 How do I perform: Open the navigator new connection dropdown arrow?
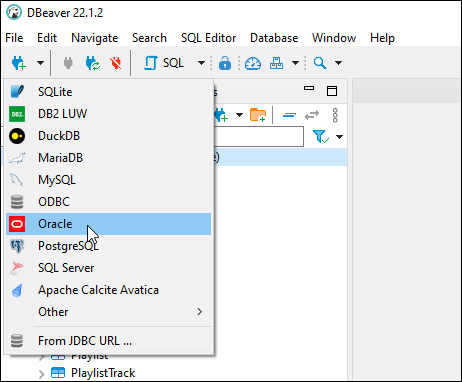pos(239,115)
